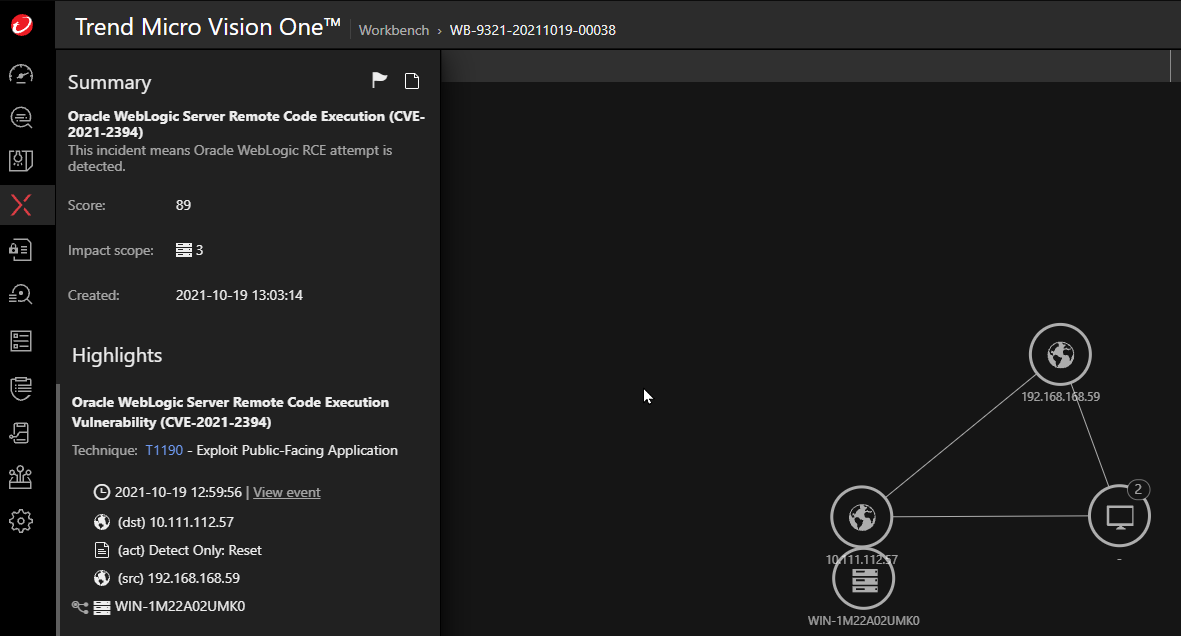Click the event timestamp 2021-10-19 12:59:56
Image resolution: width=1181 pixels, height=636 pixels.
[x=179, y=492]
